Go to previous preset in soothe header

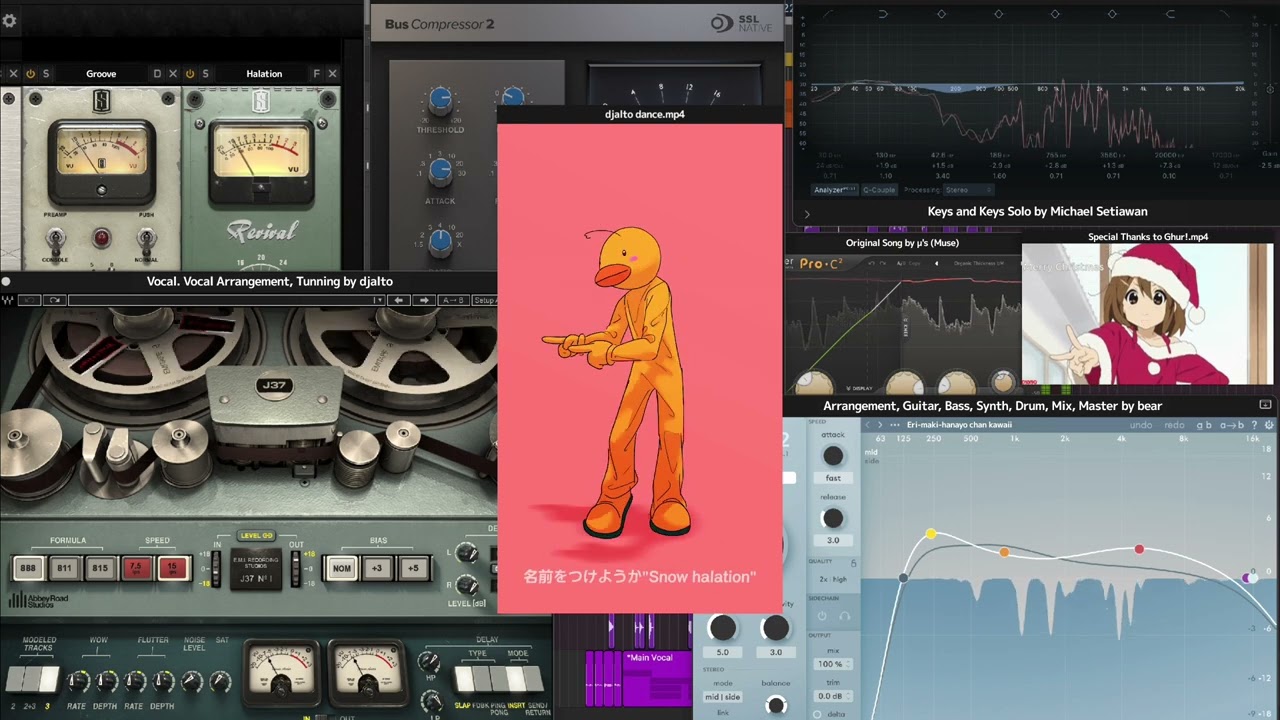(x=866, y=425)
